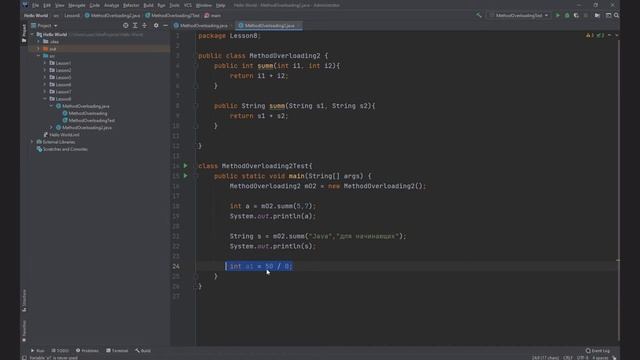Screen dimensions: 640x360
Task: Toggle Favorites side panel vertical tab
Action: [x=24, y=331]
